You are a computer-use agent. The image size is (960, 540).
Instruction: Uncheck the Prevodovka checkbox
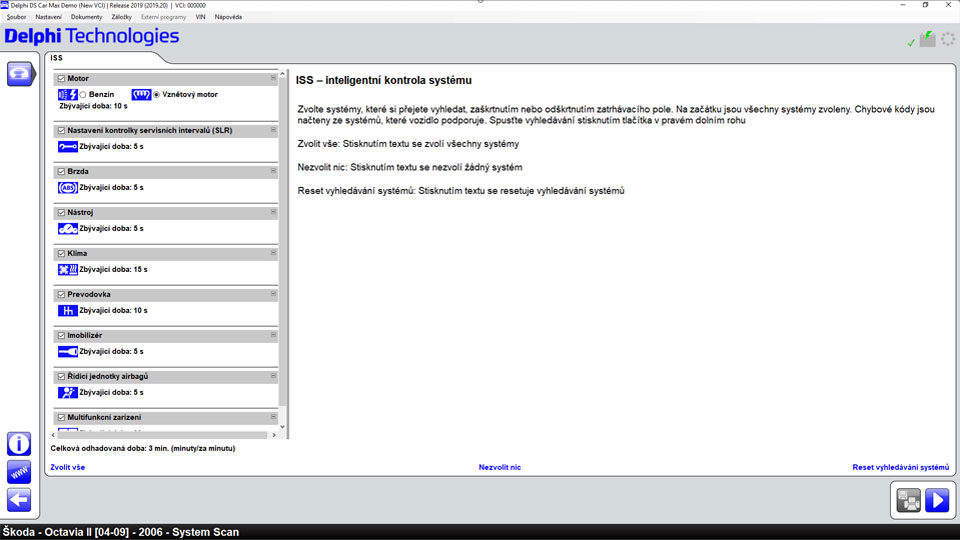[x=61, y=294]
